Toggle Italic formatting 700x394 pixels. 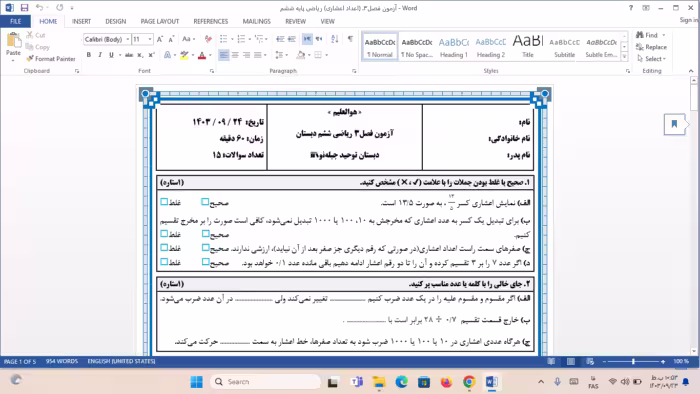[100, 55]
